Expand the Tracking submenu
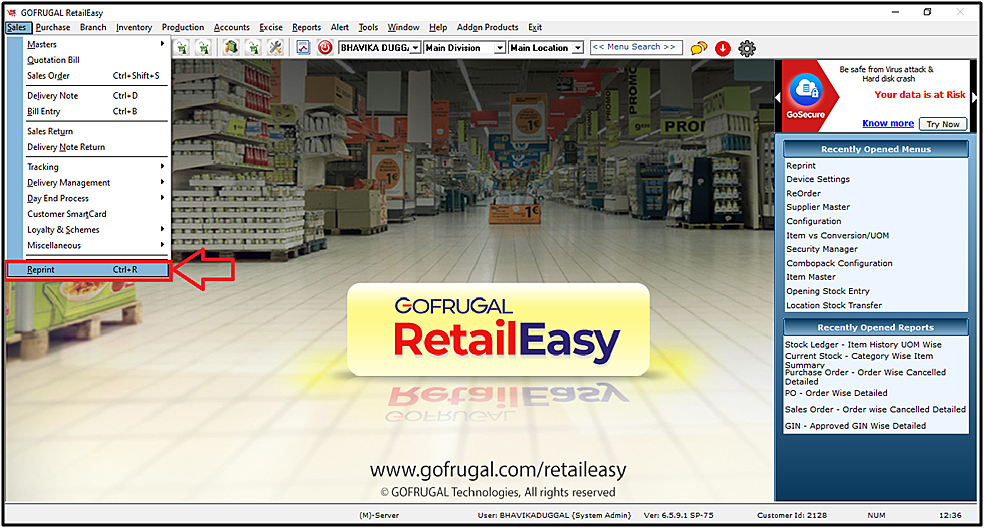984x528 pixels. pyautogui.click(x=96, y=166)
